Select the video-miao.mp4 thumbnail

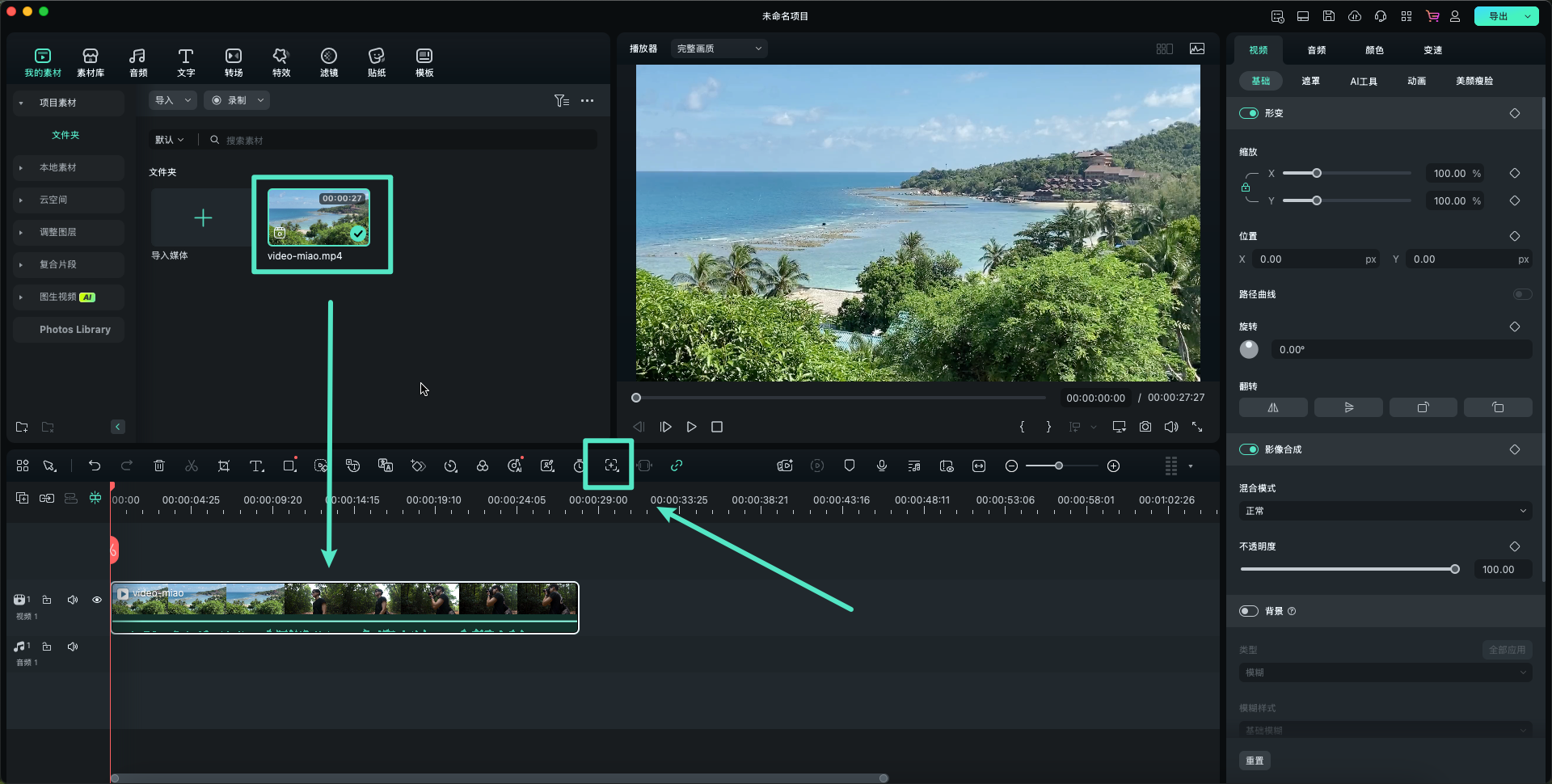click(x=318, y=217)
